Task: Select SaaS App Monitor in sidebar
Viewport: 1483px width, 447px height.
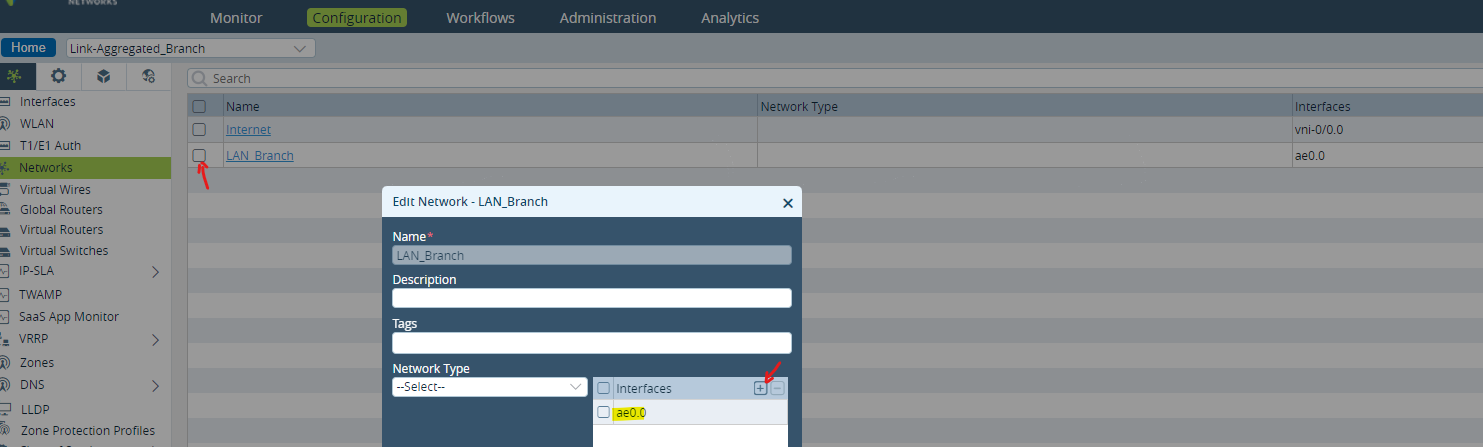Action: 69,317
